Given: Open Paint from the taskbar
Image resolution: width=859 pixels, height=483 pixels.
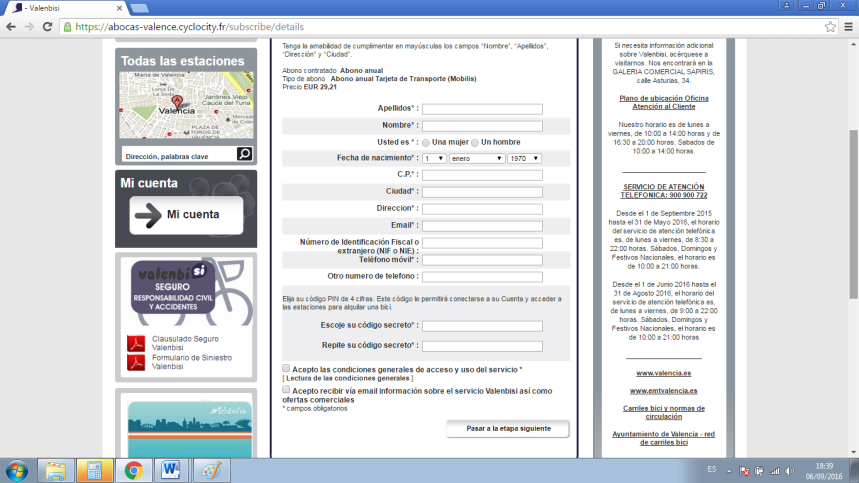Looking at the screenshot, I should click(211, 471).
